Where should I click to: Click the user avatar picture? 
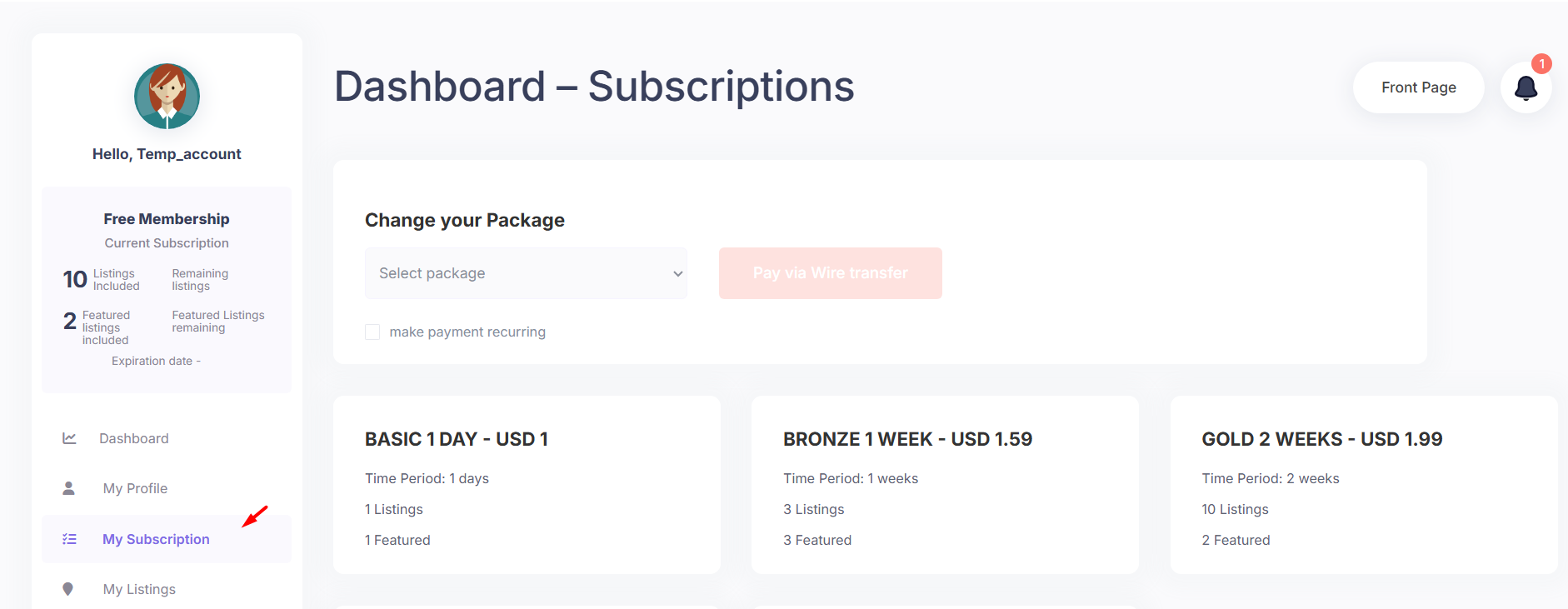(x=167, y=96)
